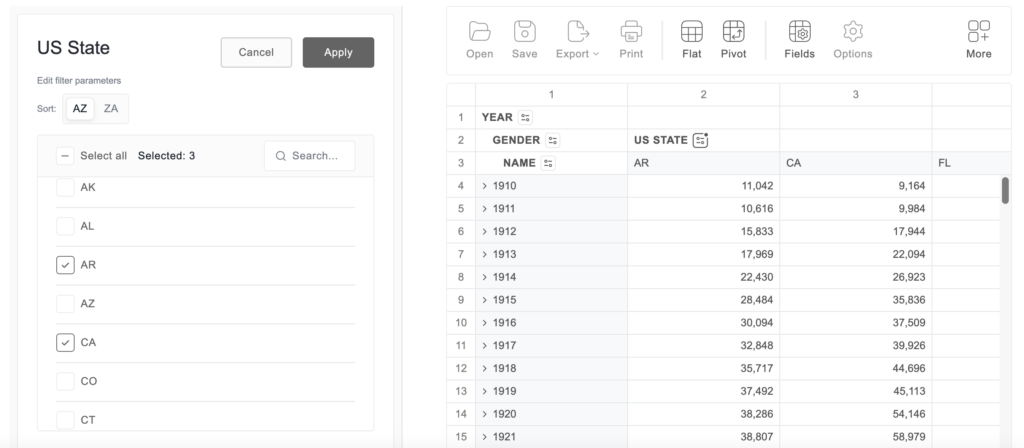Toggle the Select all checkbox
Viewport: 1024px width, 448px height.
click(x=65, y=155)
